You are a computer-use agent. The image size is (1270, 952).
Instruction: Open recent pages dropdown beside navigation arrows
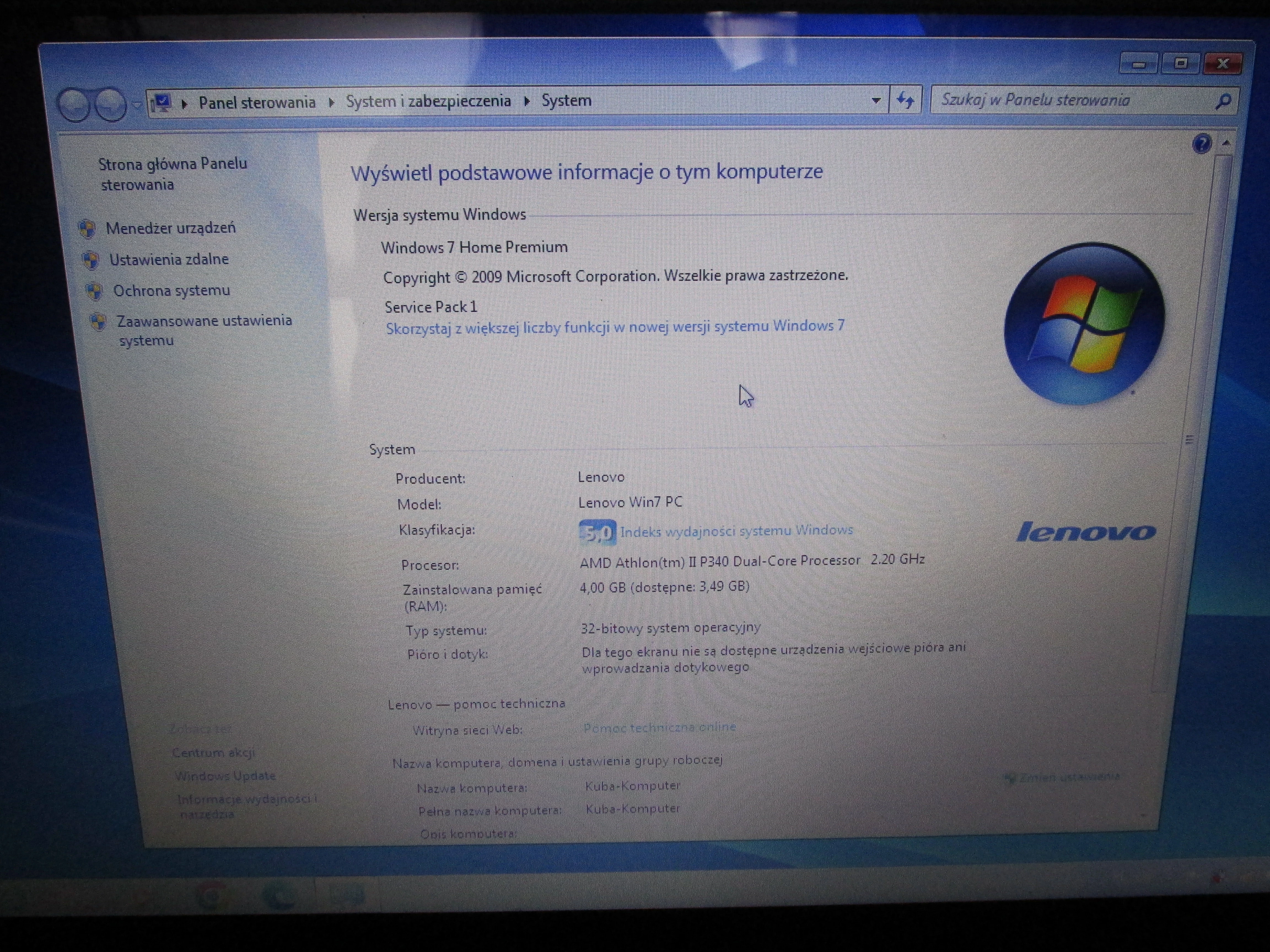coord(136,105)
